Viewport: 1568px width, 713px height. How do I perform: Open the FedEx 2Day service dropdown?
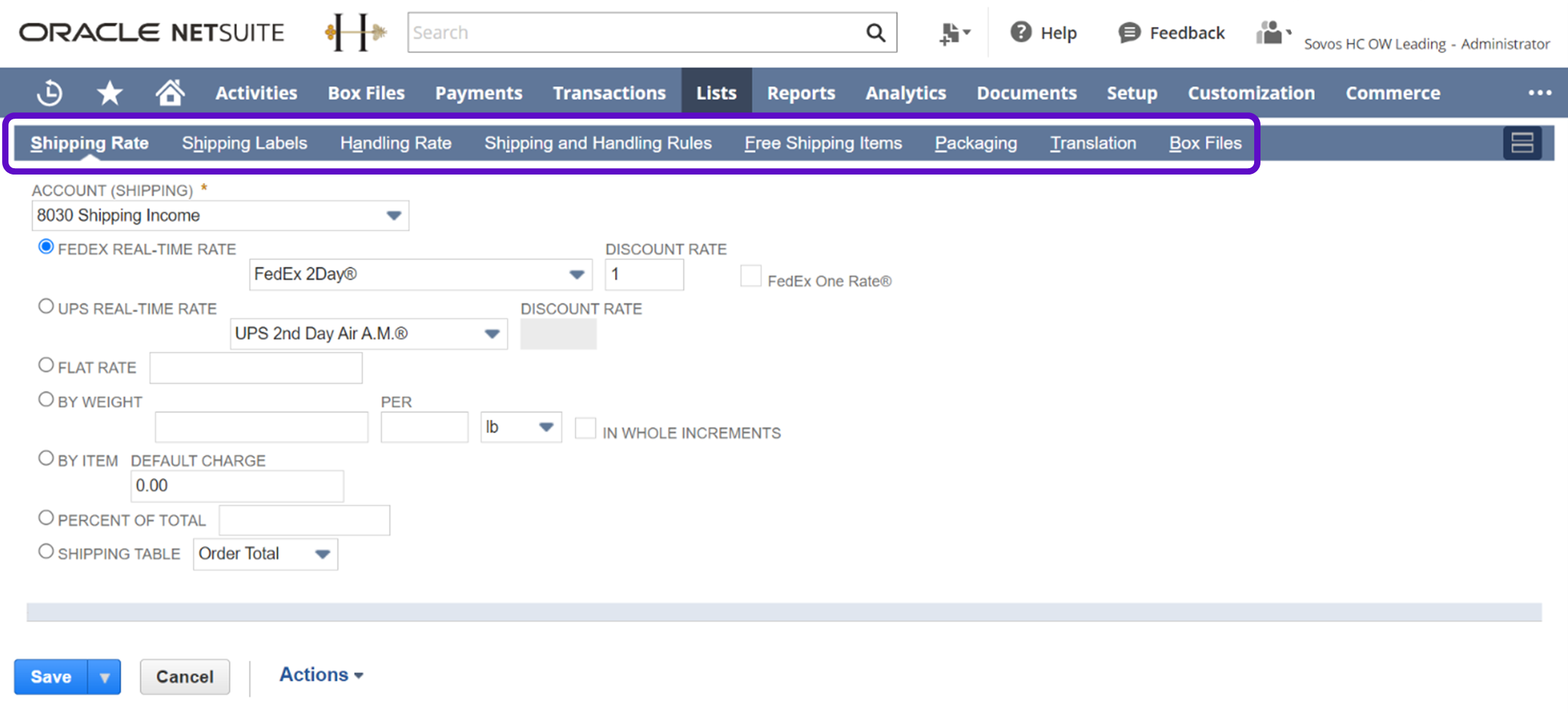pos(576,274)
